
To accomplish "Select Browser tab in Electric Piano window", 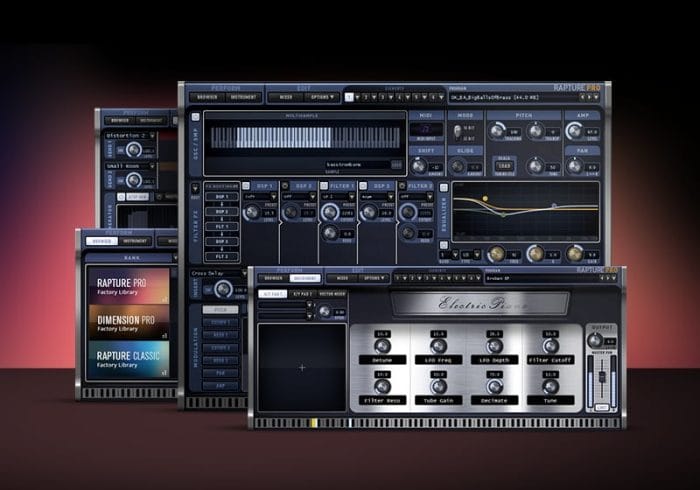I will pos(273,278).
